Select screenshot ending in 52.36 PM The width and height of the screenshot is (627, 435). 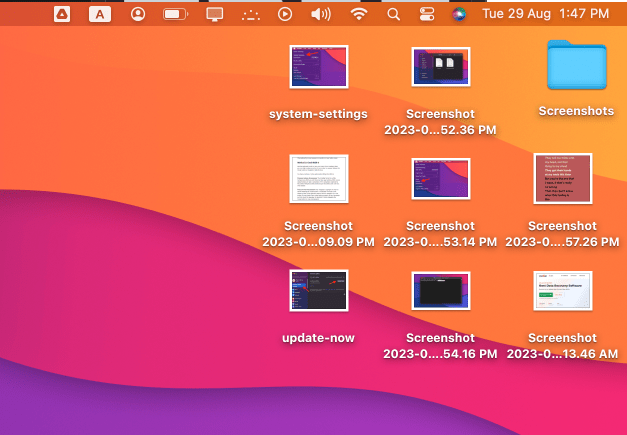pyautogui.click(x=440, y=68)
